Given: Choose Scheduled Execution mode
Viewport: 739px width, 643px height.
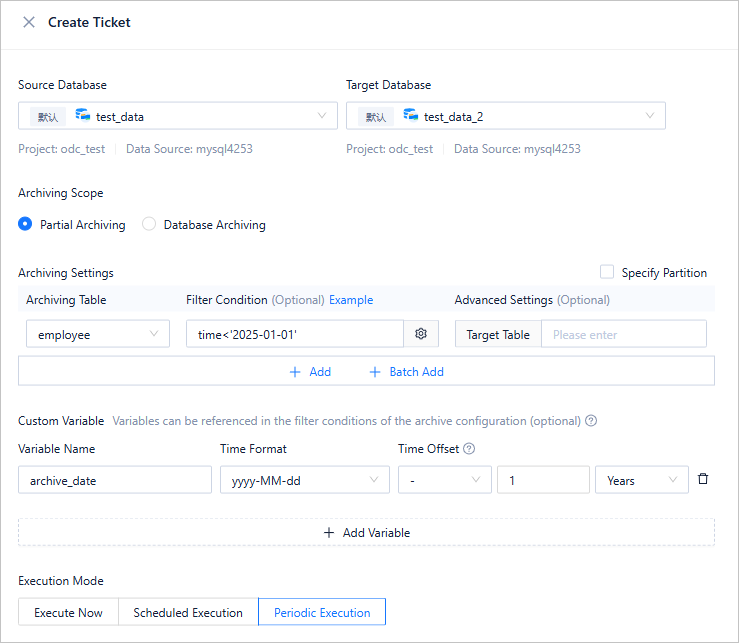Looking at the screenshot, I should 188,612.
